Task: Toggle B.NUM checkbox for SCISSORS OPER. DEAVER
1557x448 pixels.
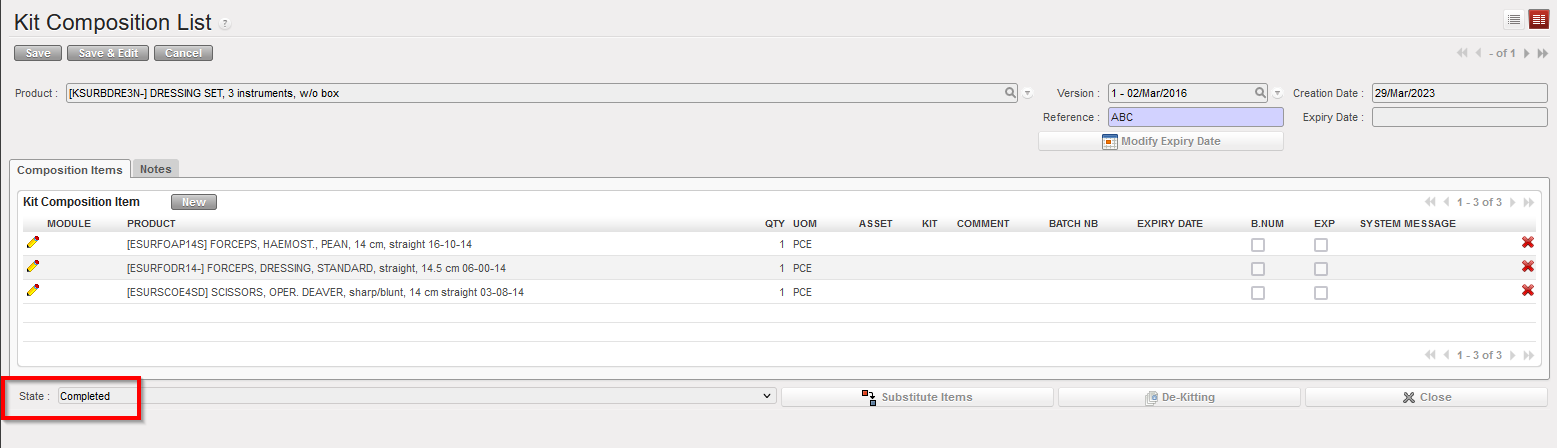Action: click(x=1257, y=293)
